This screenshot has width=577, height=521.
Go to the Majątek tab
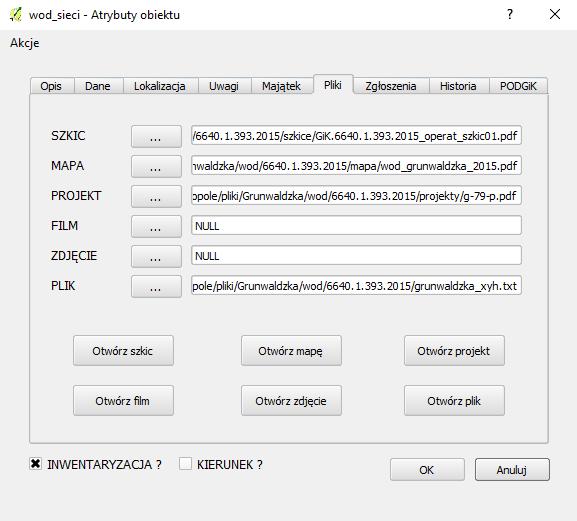[x=282, y=86]
